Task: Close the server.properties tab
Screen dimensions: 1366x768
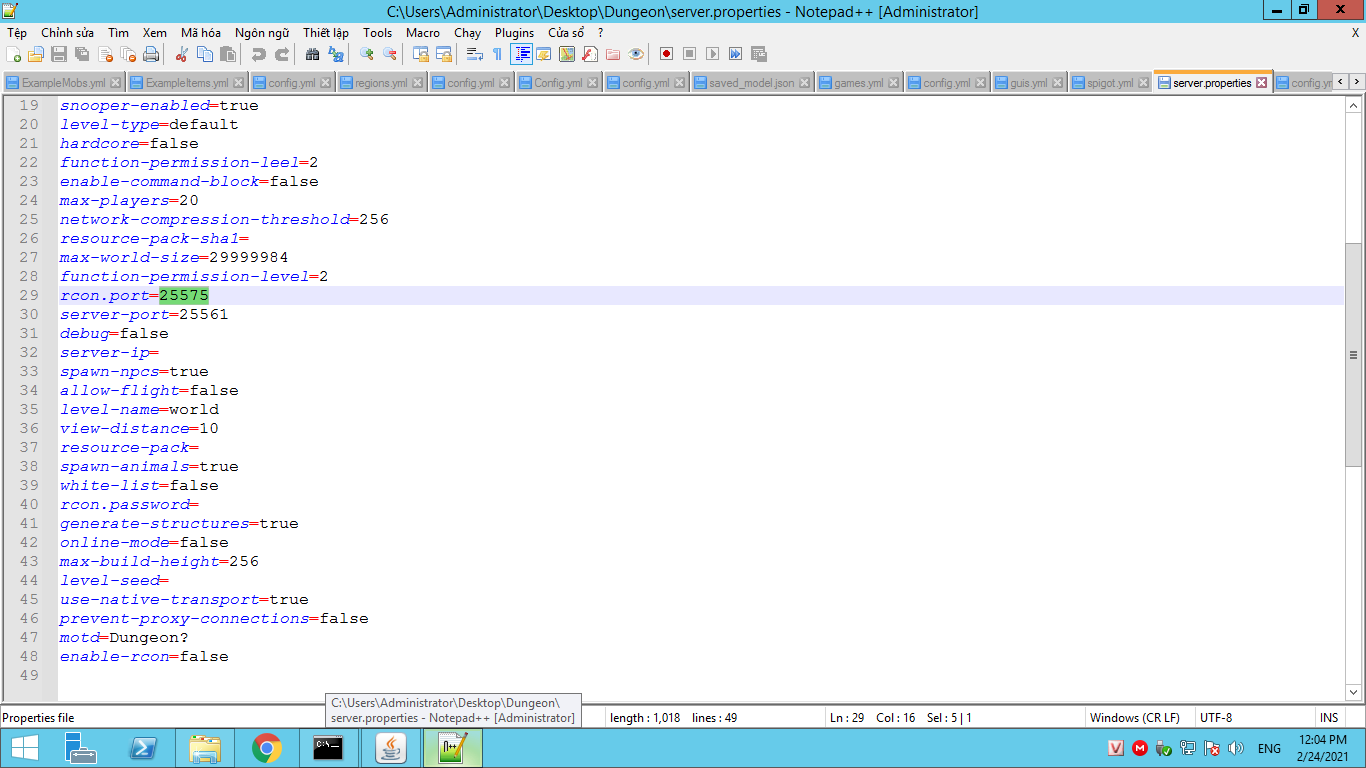Action: [x=1261, y=83]
